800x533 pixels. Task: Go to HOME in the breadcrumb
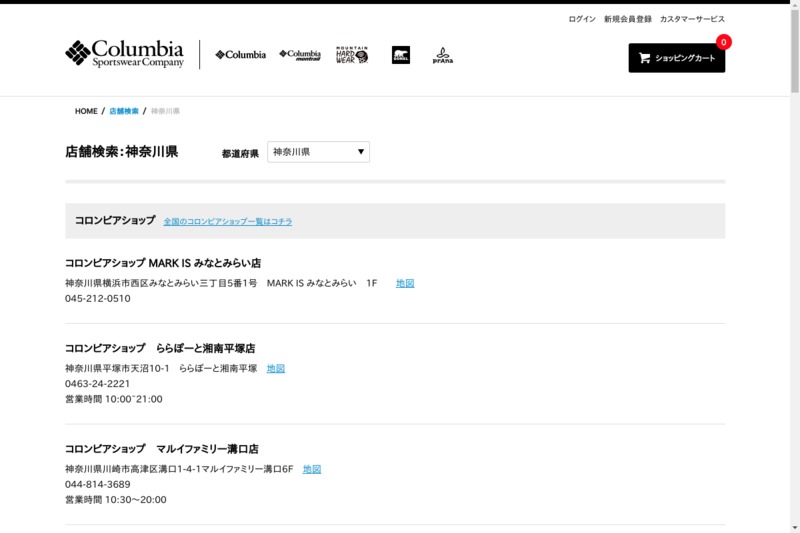86,111
